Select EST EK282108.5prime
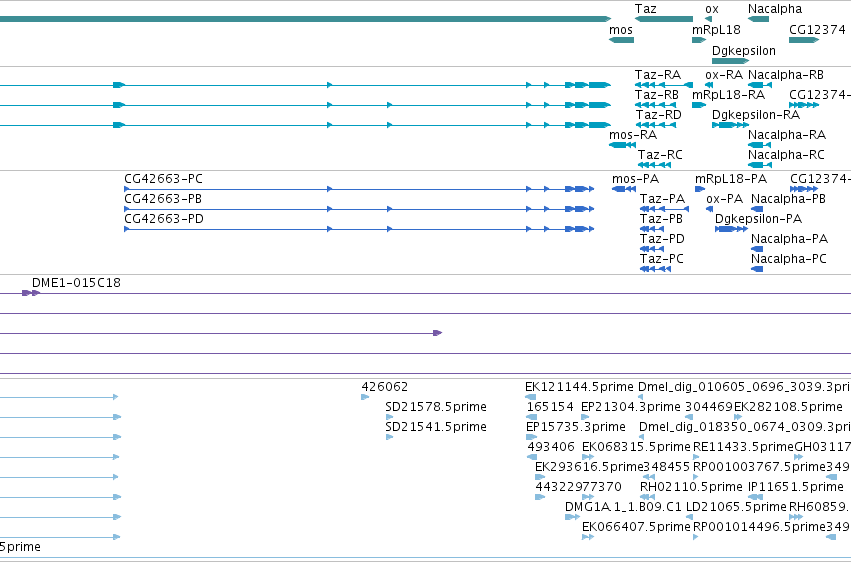 [788, 407]
